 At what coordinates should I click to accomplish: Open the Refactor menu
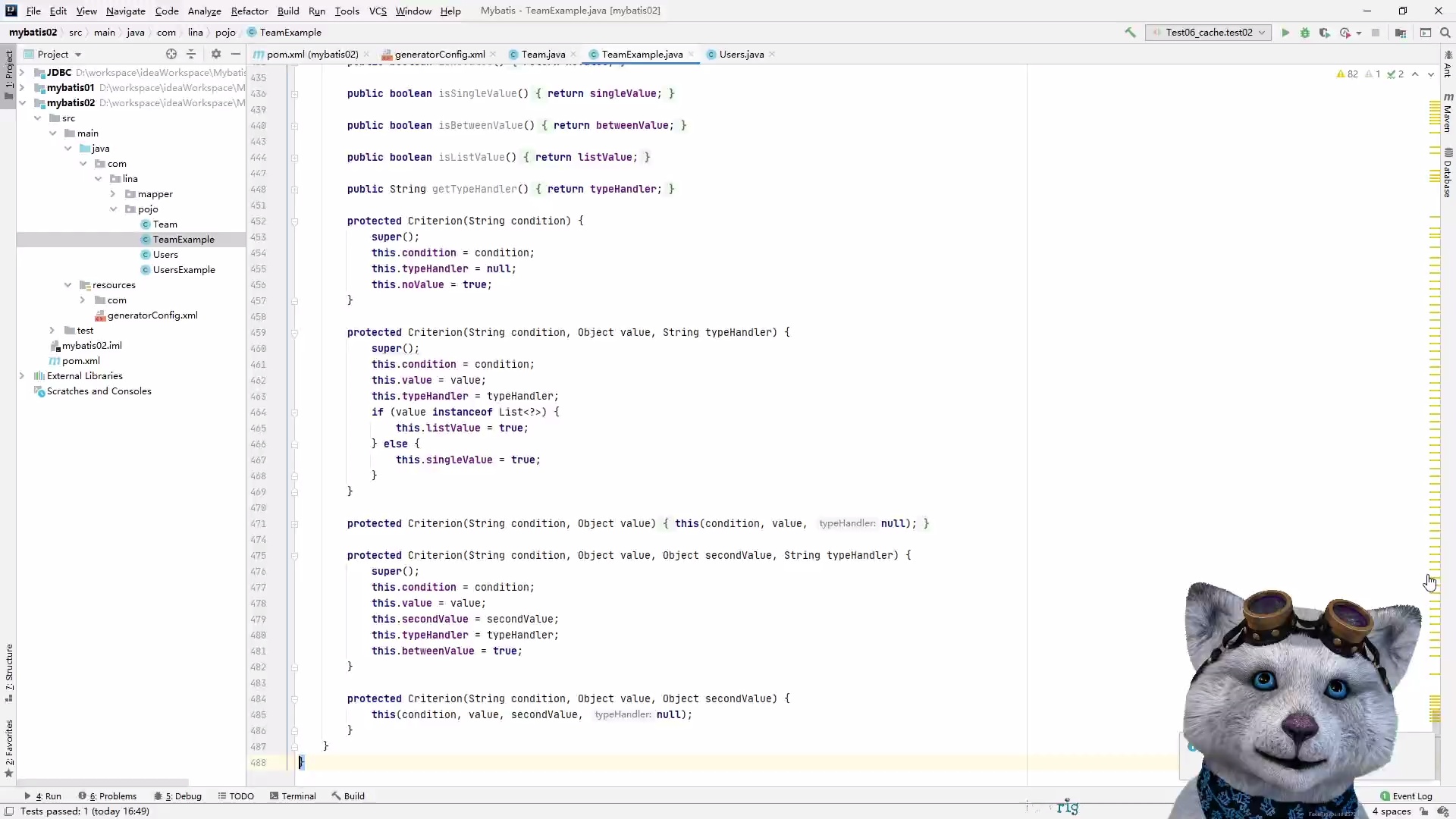point(249,11)
